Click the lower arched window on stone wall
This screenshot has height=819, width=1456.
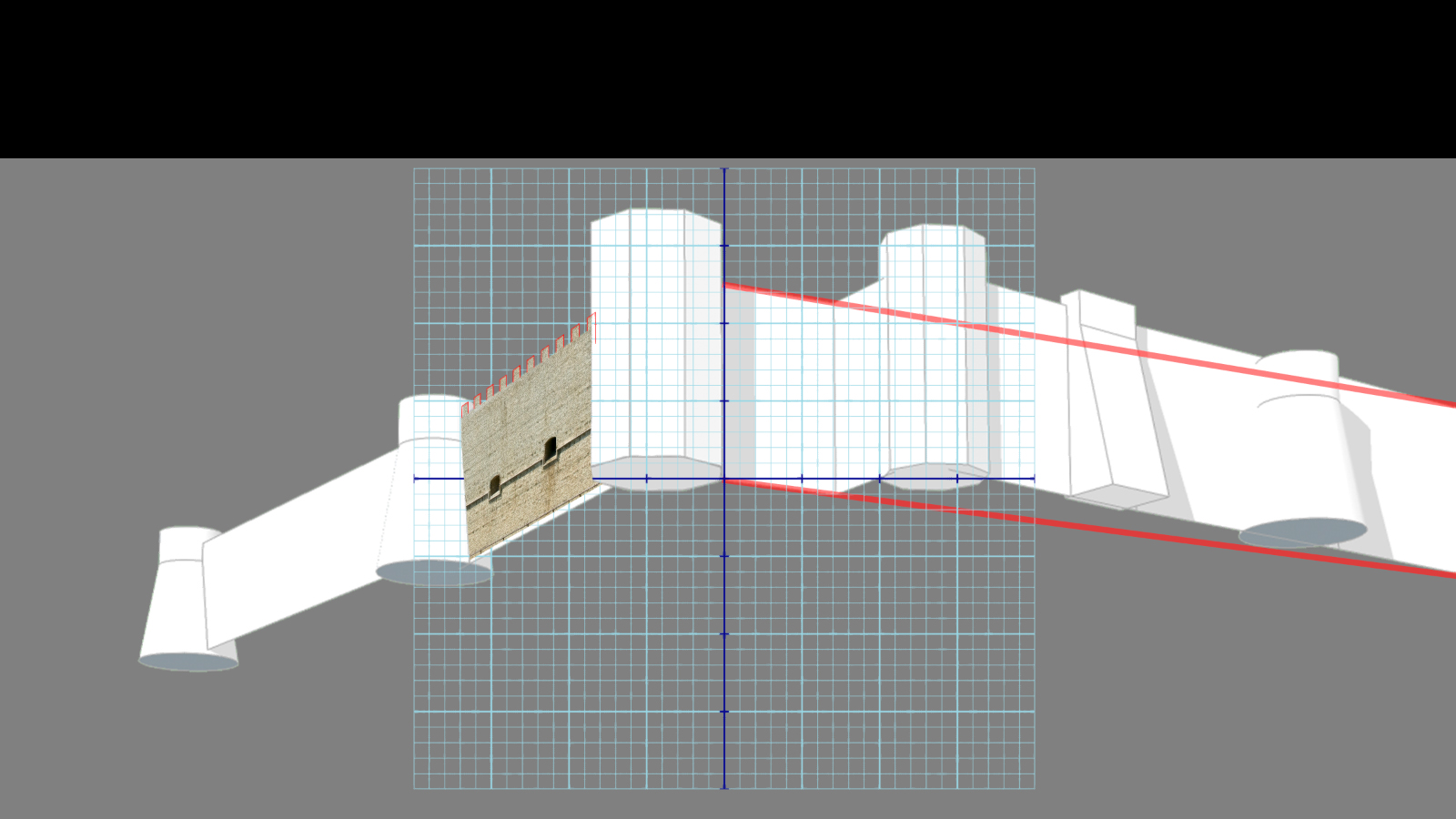point(495,487)
